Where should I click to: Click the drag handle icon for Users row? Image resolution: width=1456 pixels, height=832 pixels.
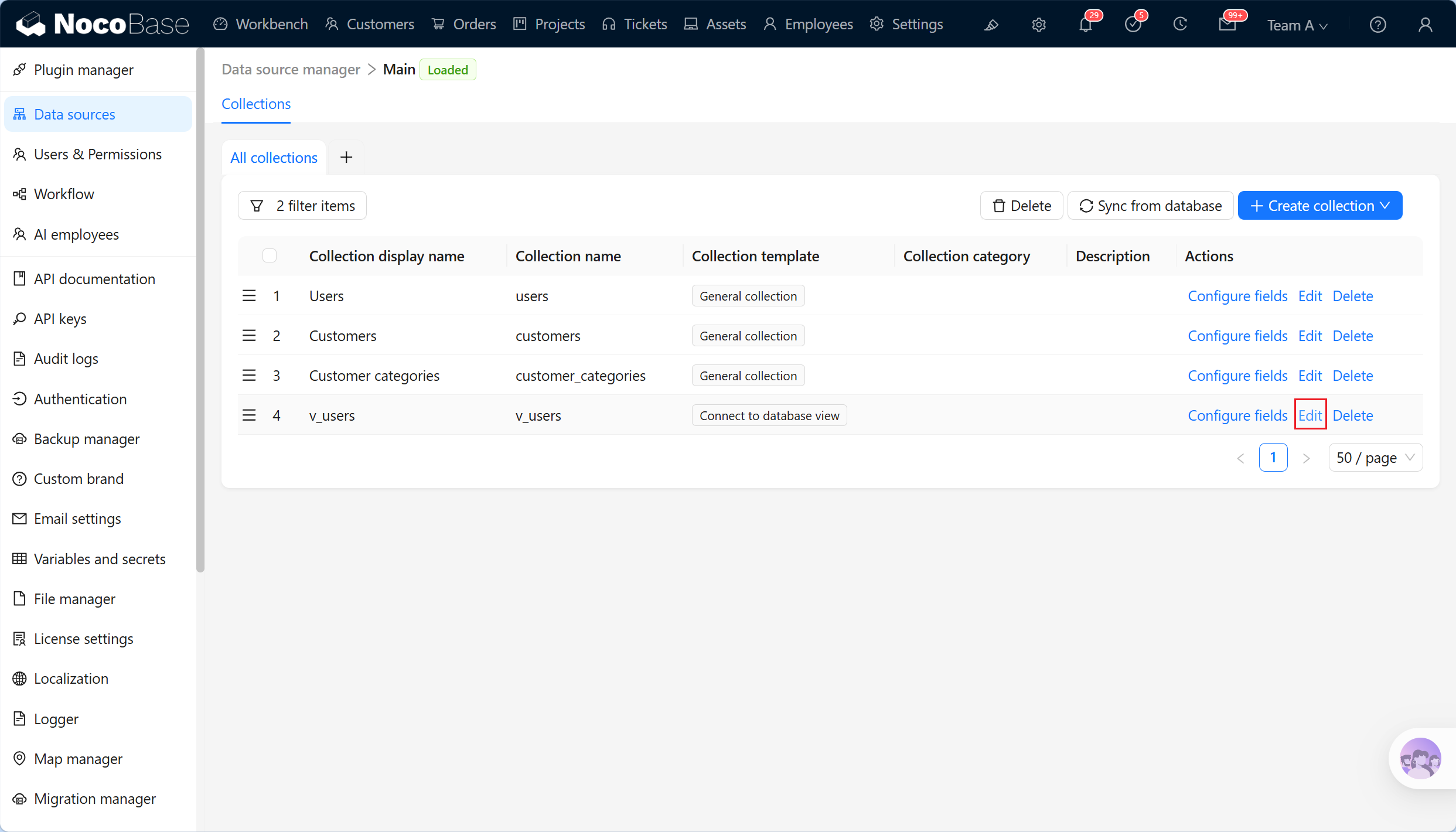[x=249, y=295]
